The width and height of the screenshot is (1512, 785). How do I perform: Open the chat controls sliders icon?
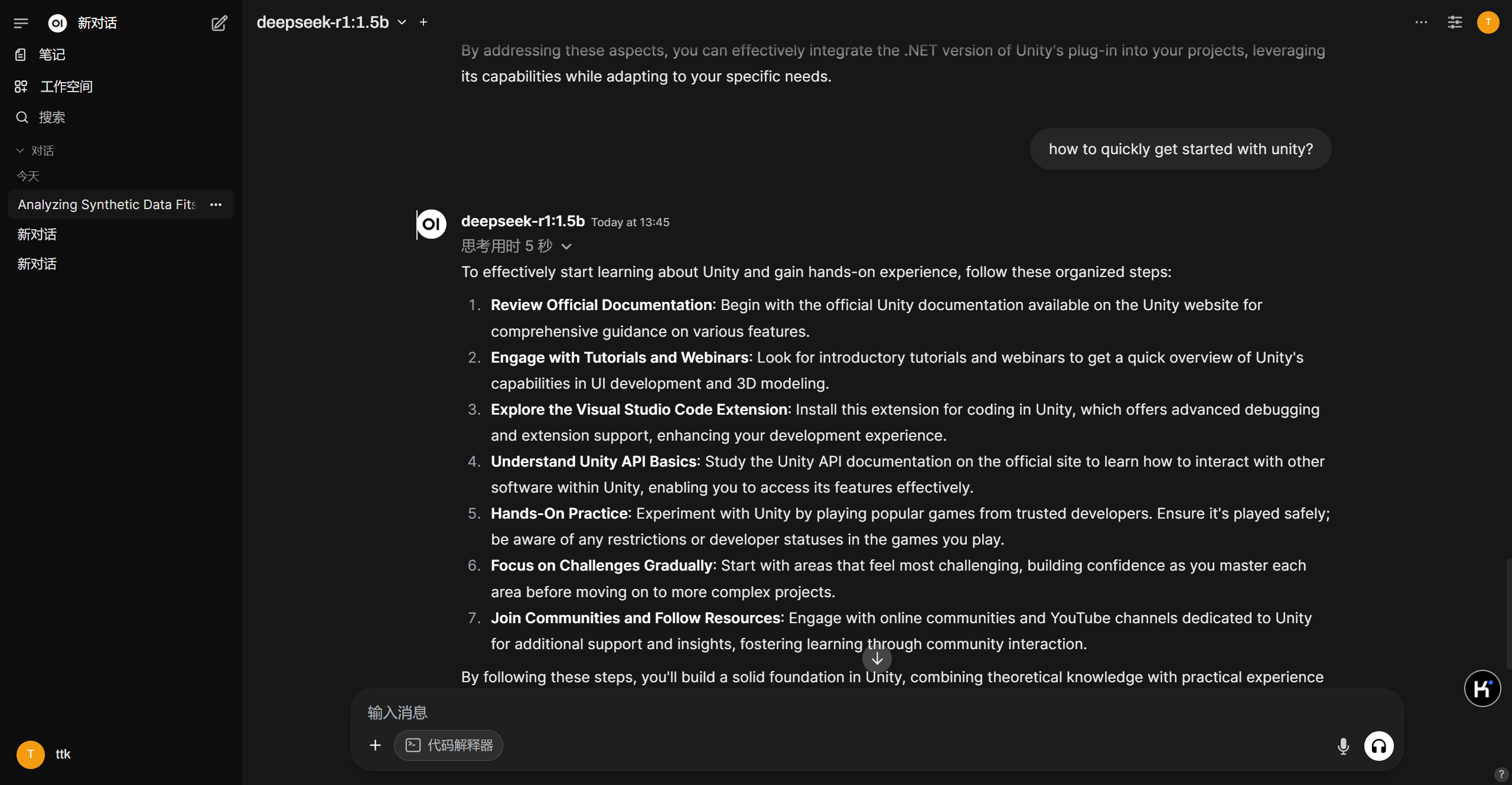click(x=1455, y=22)
